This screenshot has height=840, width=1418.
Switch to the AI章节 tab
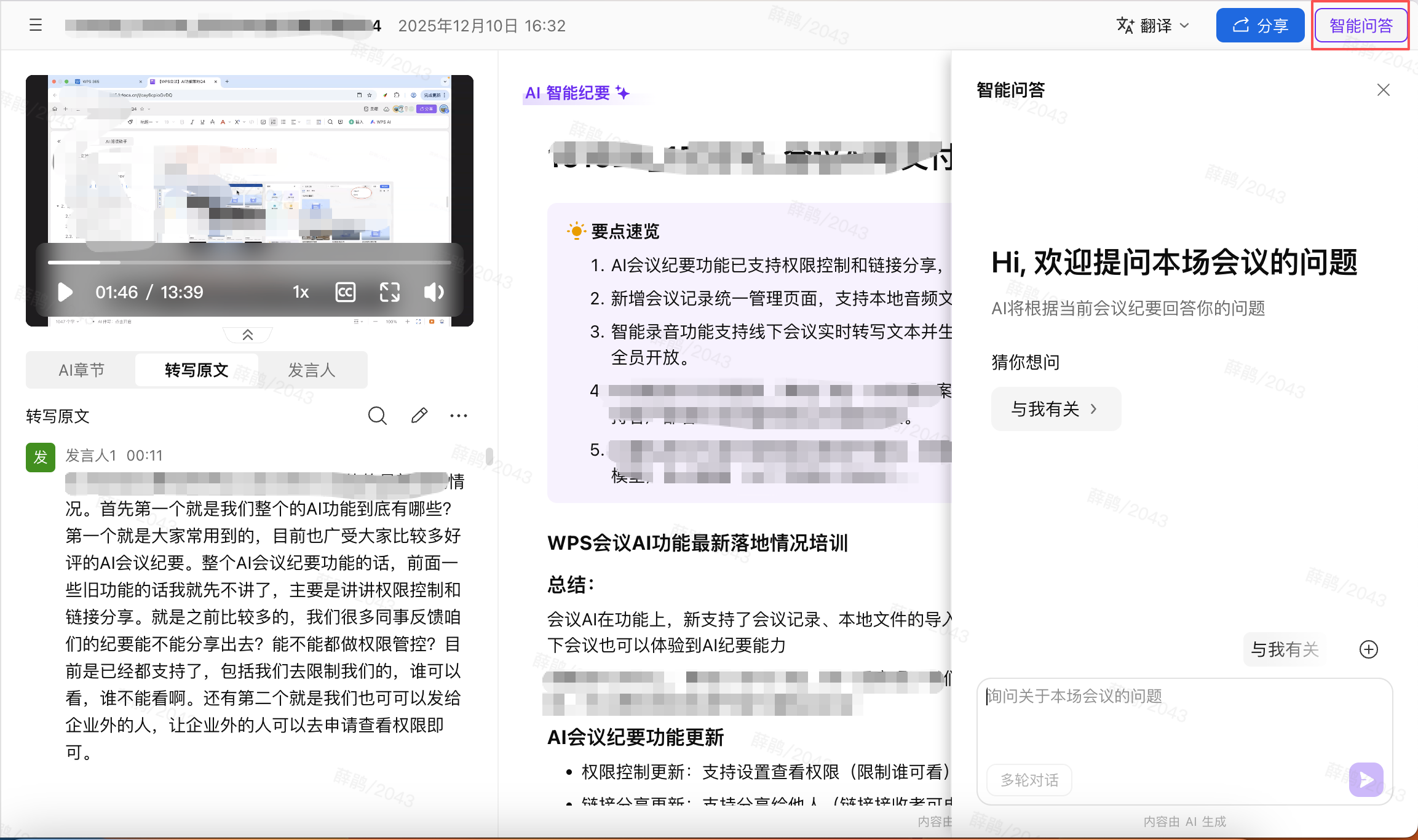[81, 370]
